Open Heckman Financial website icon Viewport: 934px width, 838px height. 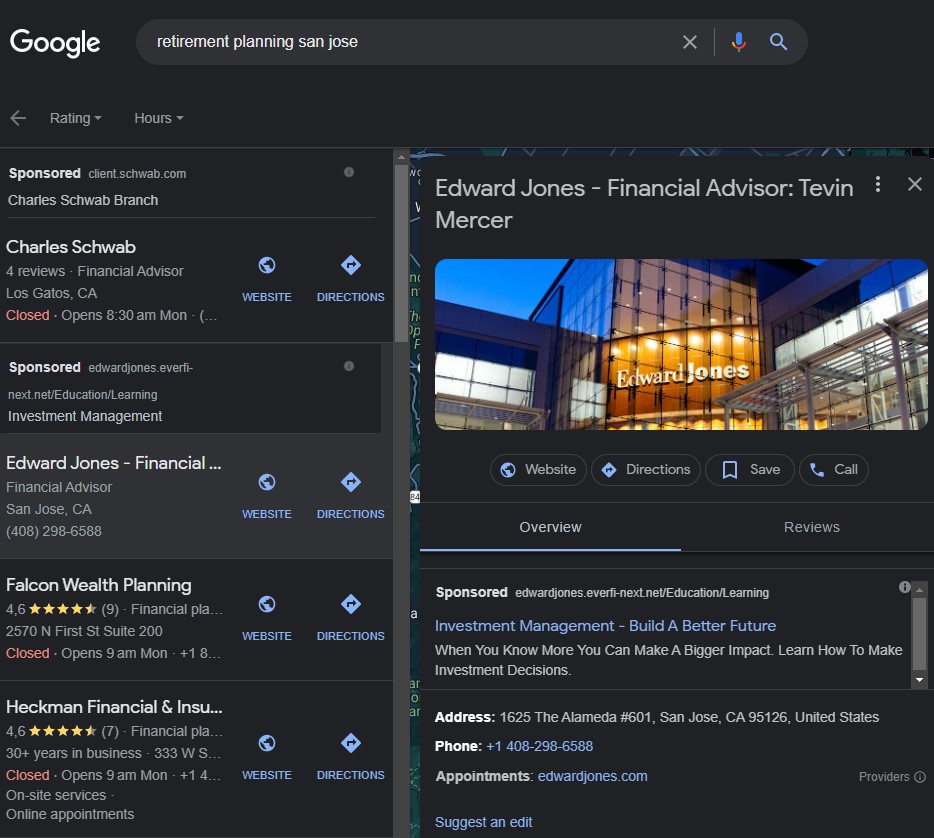[267, 744]
